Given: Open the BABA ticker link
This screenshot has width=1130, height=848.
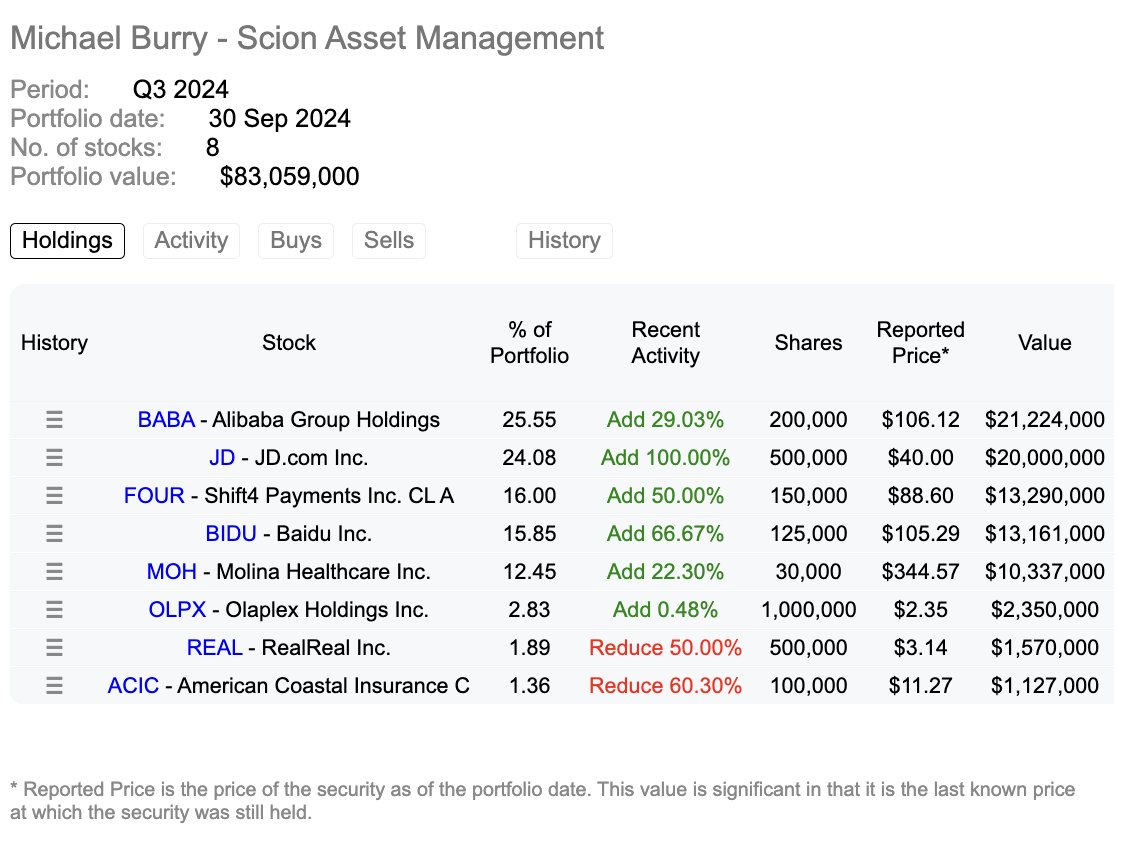Looking at the screenshot, I should click(x=166, y=419).
